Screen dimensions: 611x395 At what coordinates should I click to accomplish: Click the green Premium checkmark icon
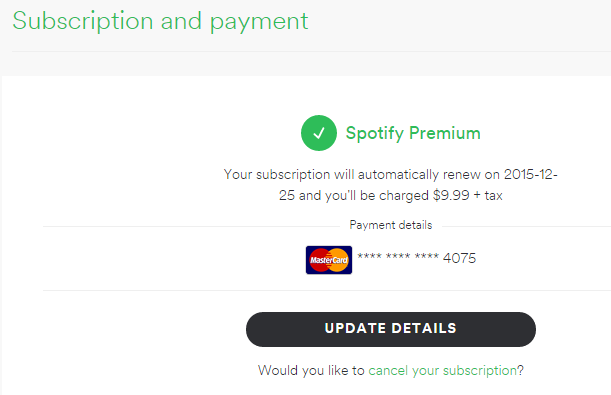tap(319, 133)
